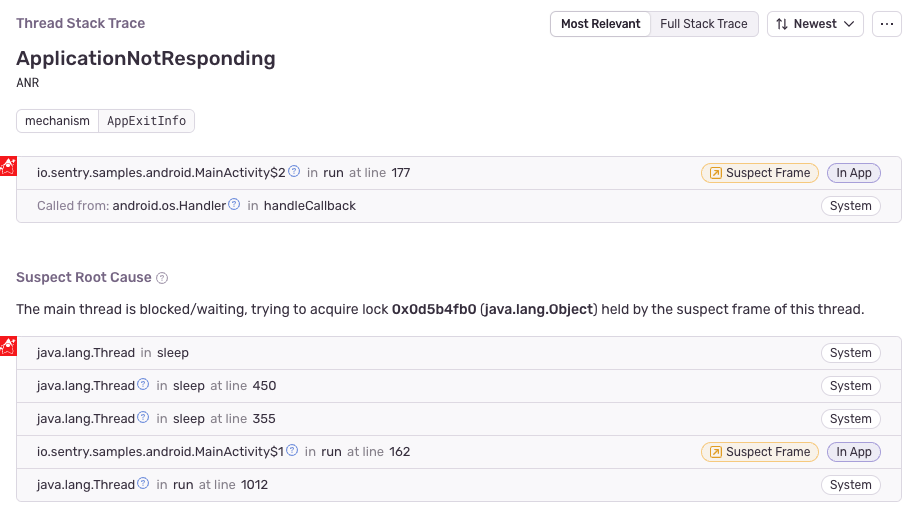Switch to Full Stack Trace view
Viewport: 908px width, 529px height.
tap(704, 24)
